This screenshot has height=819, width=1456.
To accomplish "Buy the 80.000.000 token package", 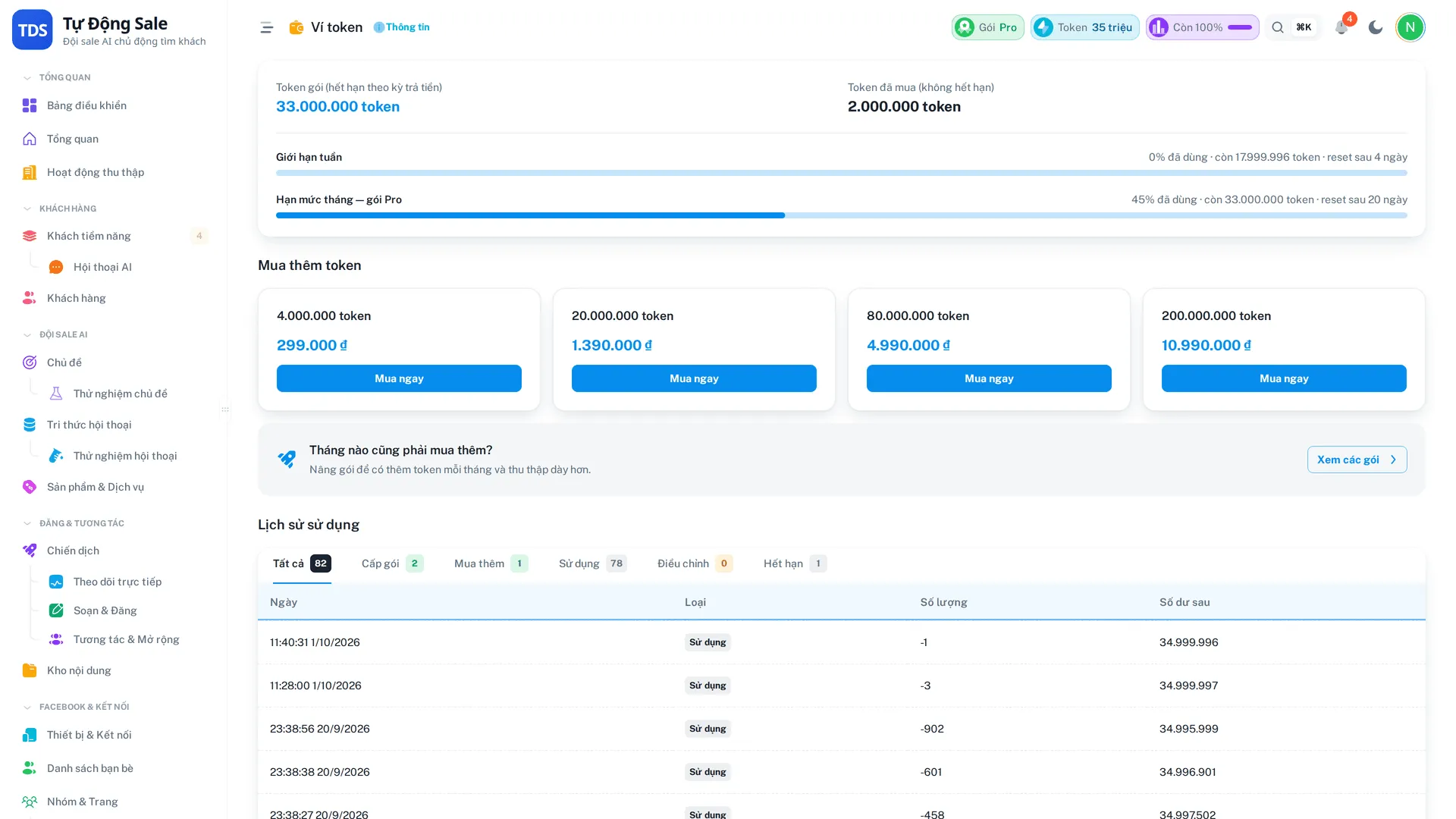I will 989,378.
